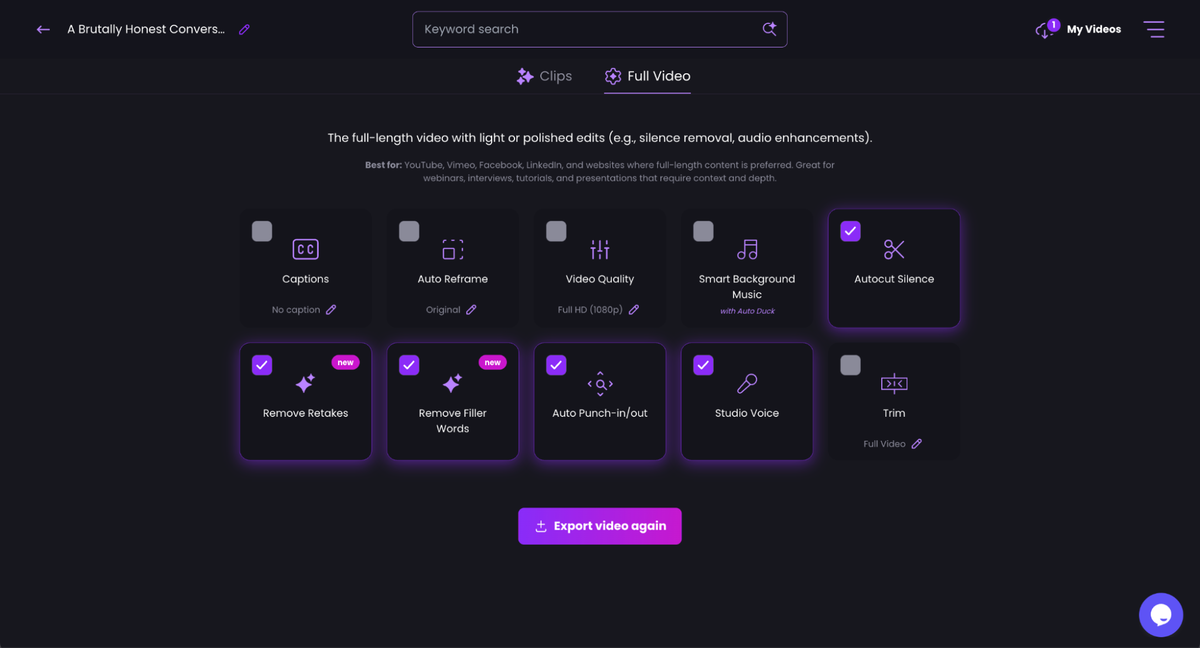Viewport: 1200px width, 648px height.
Task: Open the hamburger menu
Action: tap(1154, 29)
